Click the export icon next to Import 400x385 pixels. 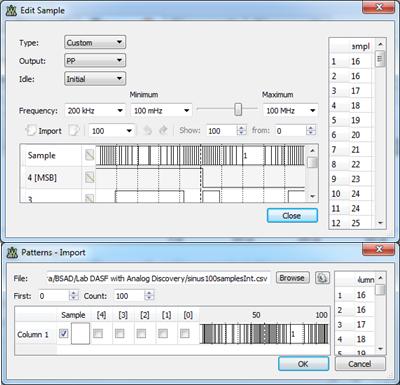tap(74, 130)
